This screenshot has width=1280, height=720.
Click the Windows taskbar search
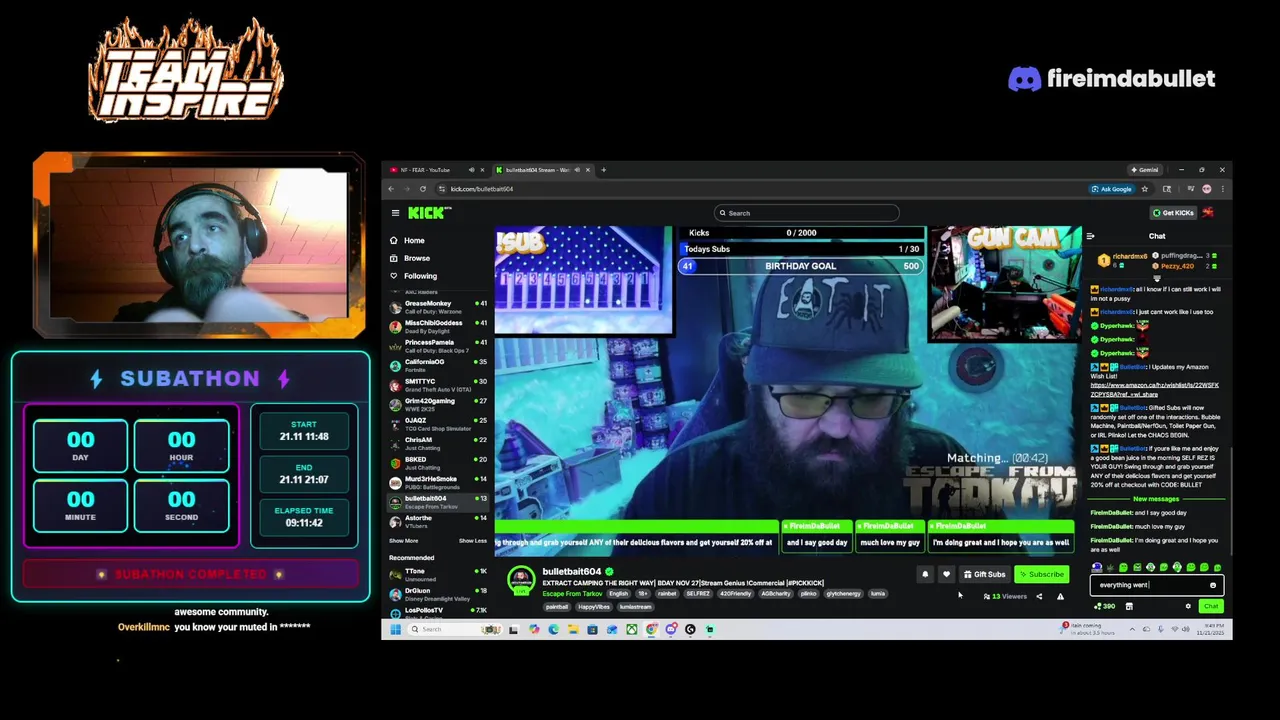pyautogui.click(x=455, y=630)
